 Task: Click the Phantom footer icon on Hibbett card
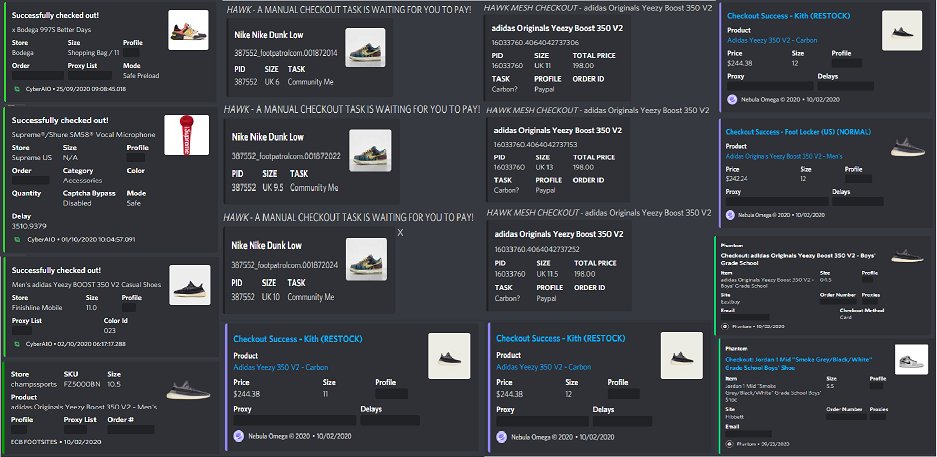pos(728,444)
